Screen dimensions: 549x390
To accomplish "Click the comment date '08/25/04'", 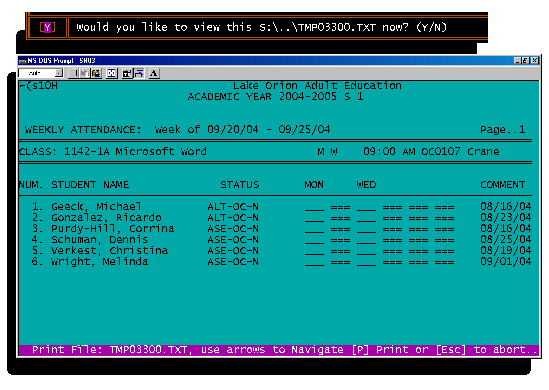I will coord(506,240).
